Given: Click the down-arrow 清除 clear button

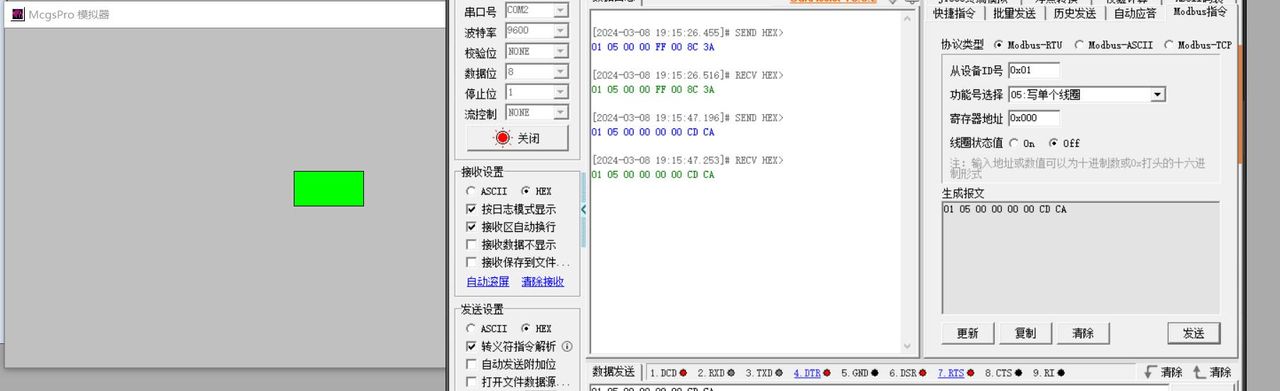Looking at the screenshot, I should pyautogui.click(x=1163, y=372).
